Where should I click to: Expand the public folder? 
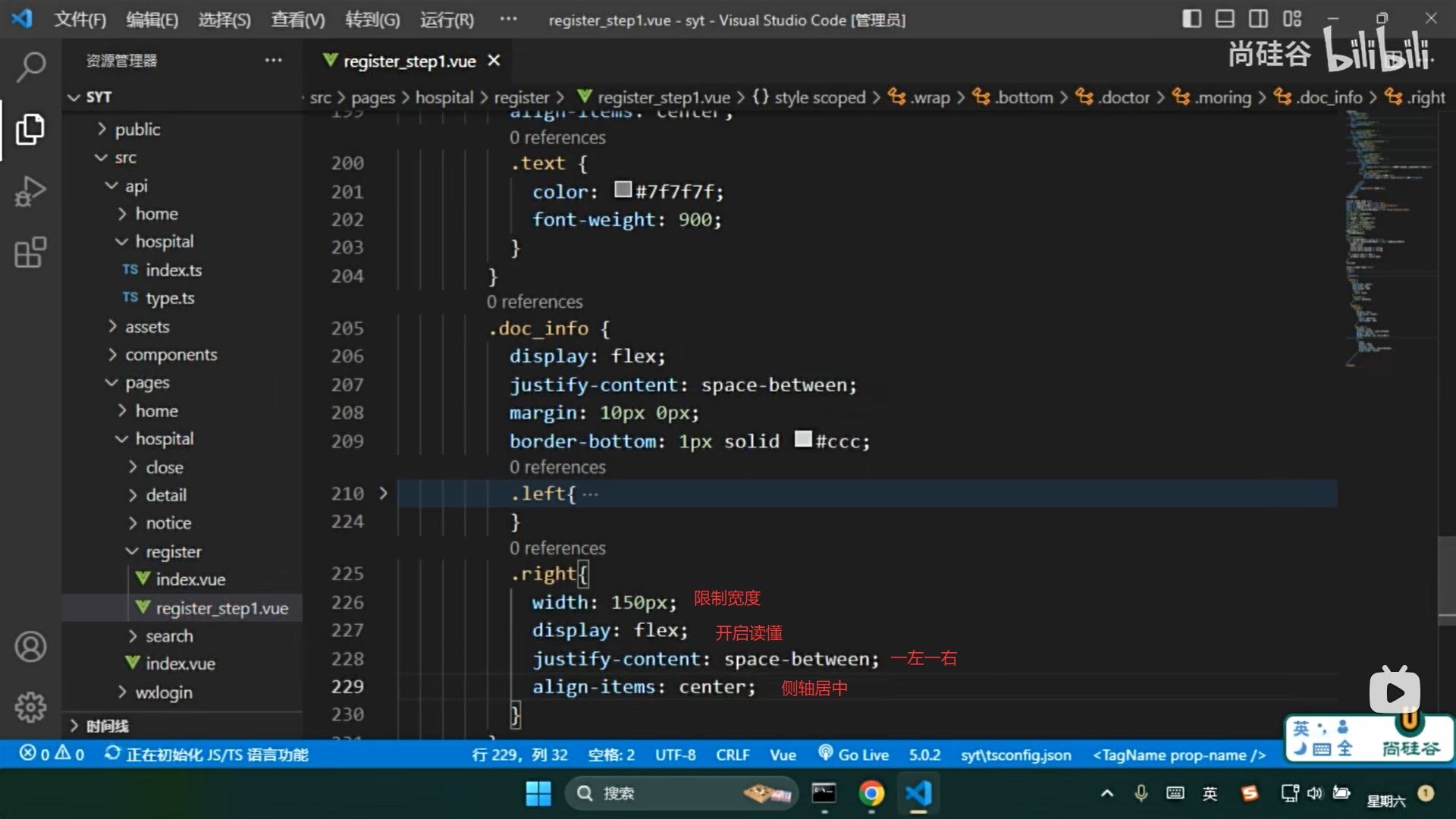tap(137, 130)
